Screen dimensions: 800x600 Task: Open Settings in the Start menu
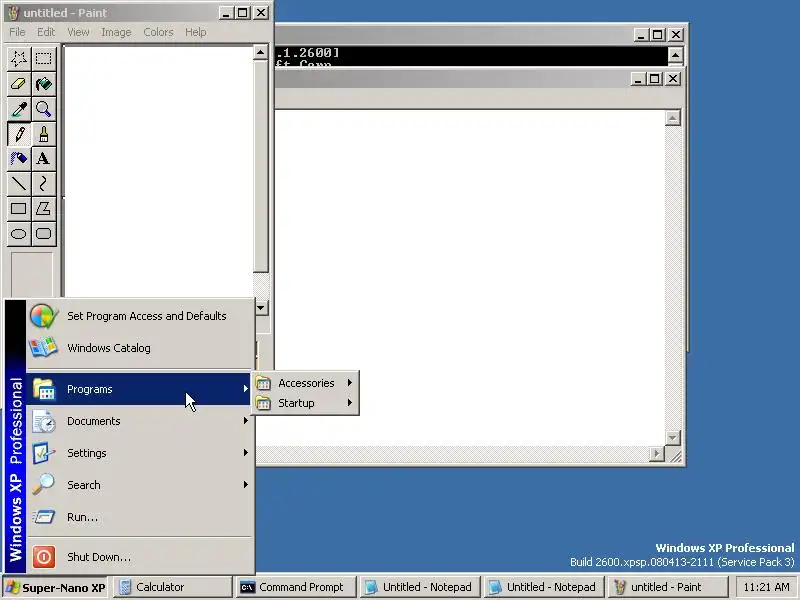tap(139, 453)
